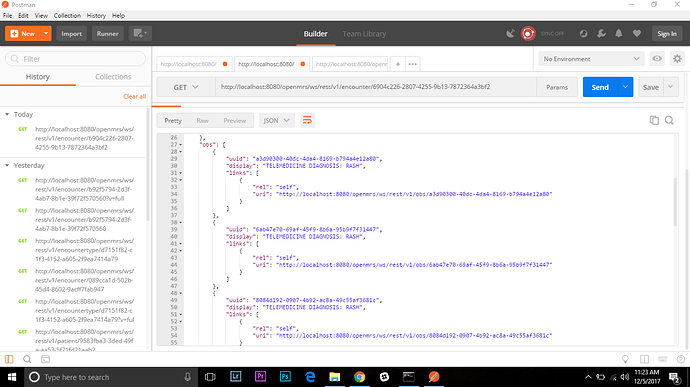The image size is (690, 387).
Task: Open the JSON format dropdown
Action: [276, 120]
